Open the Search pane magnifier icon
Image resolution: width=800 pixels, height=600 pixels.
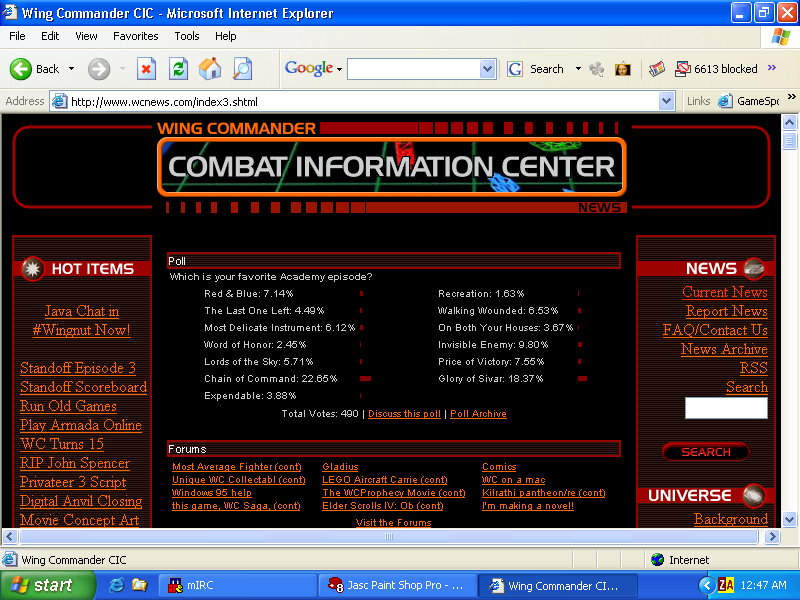coord(242,69)
